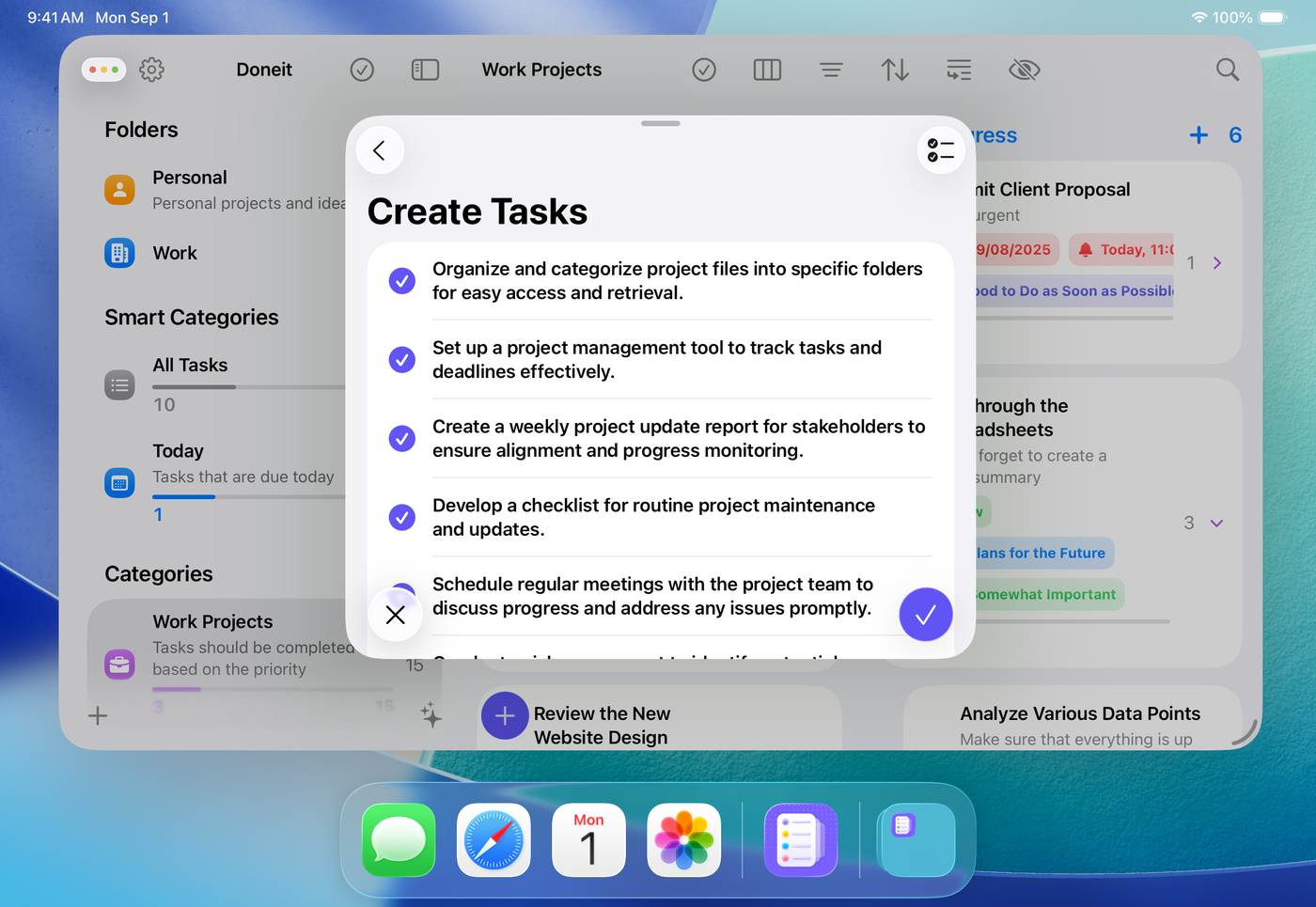
Task: Expand the Client Proposal task chevron
Action: click(x=1217, y=263)
